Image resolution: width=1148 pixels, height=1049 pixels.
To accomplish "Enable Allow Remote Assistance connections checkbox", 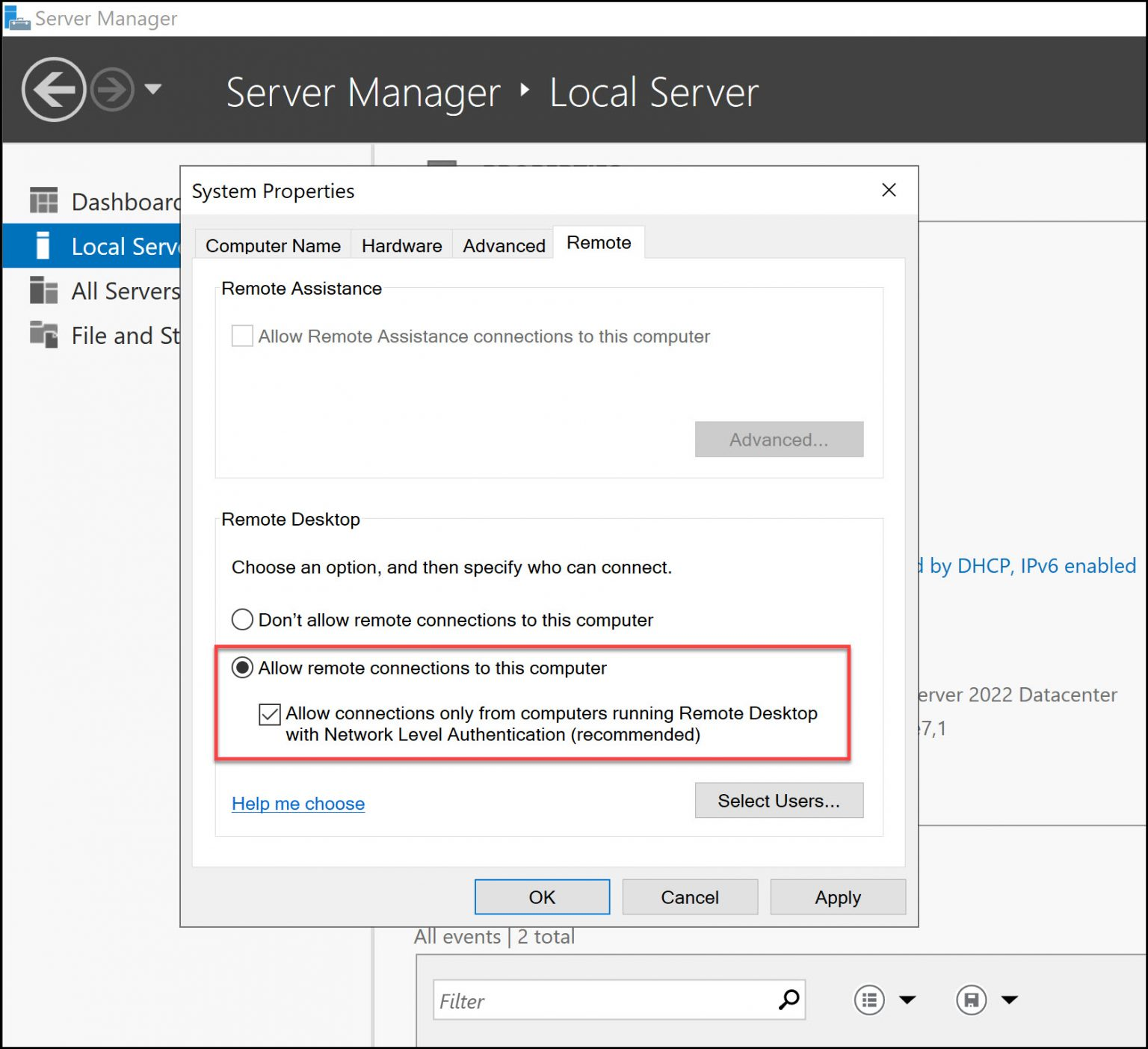I will tap(242, 336).
